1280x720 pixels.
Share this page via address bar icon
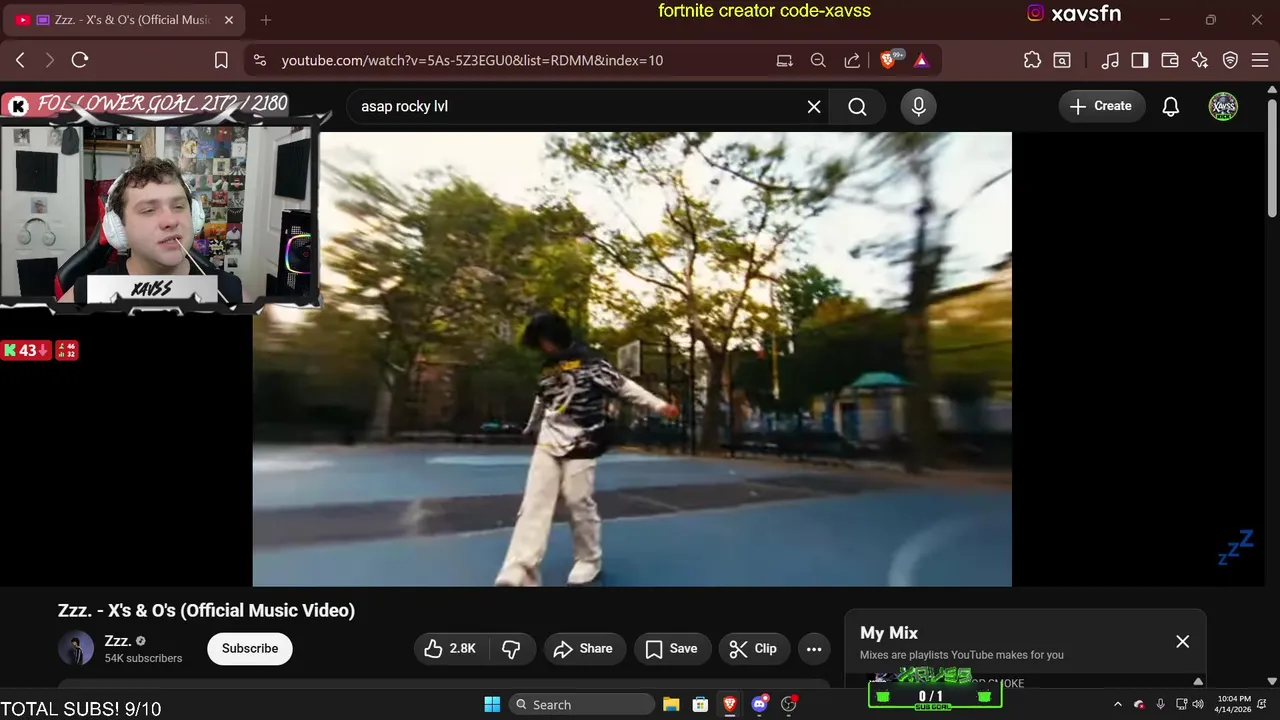(x=852, y=60)
